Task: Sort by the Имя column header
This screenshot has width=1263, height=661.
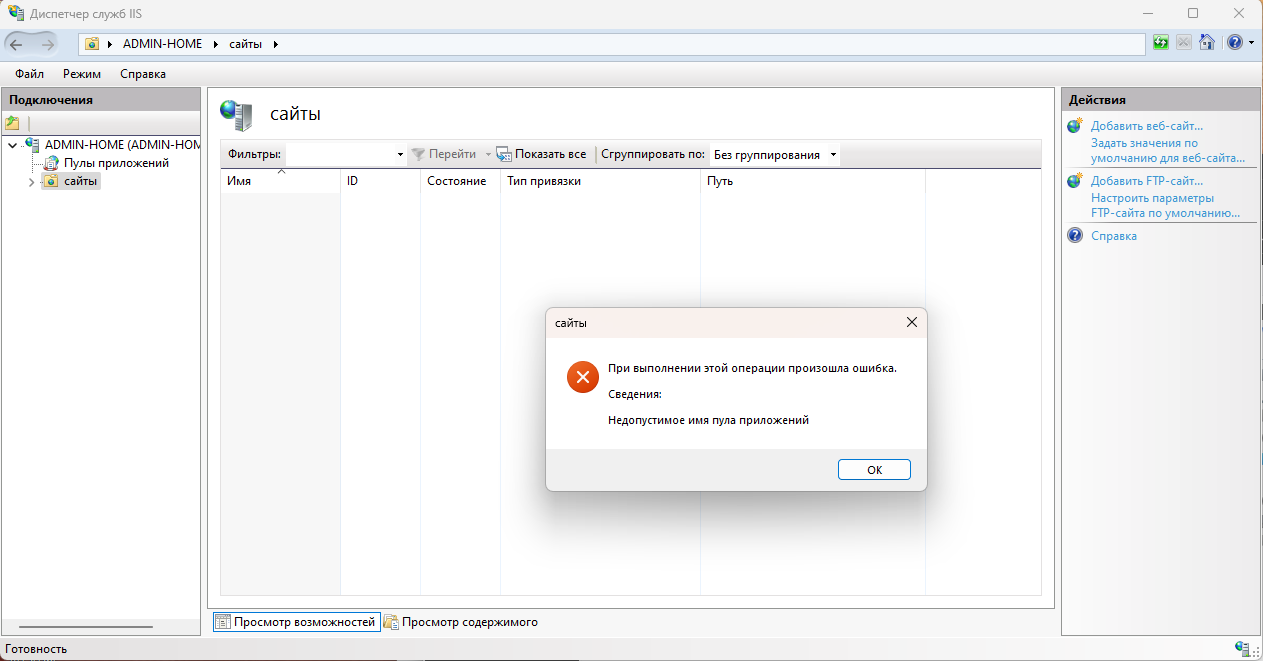Action: [x=280, y=181]
